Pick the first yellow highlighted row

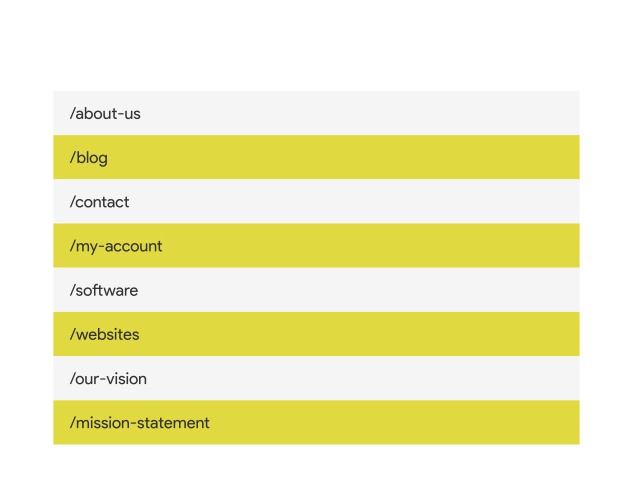[316, 157]
